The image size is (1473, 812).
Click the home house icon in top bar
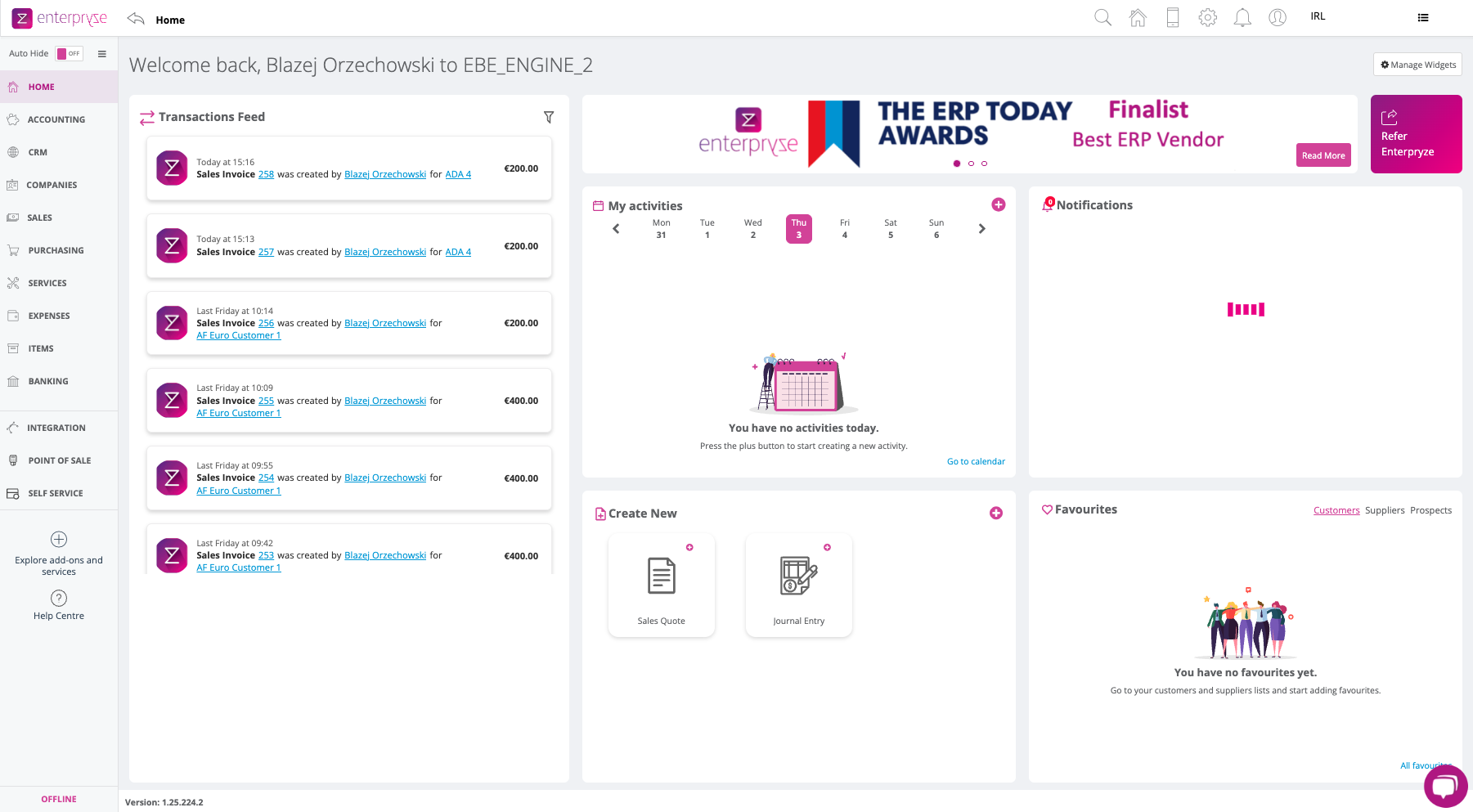(x=1138, y=17)
